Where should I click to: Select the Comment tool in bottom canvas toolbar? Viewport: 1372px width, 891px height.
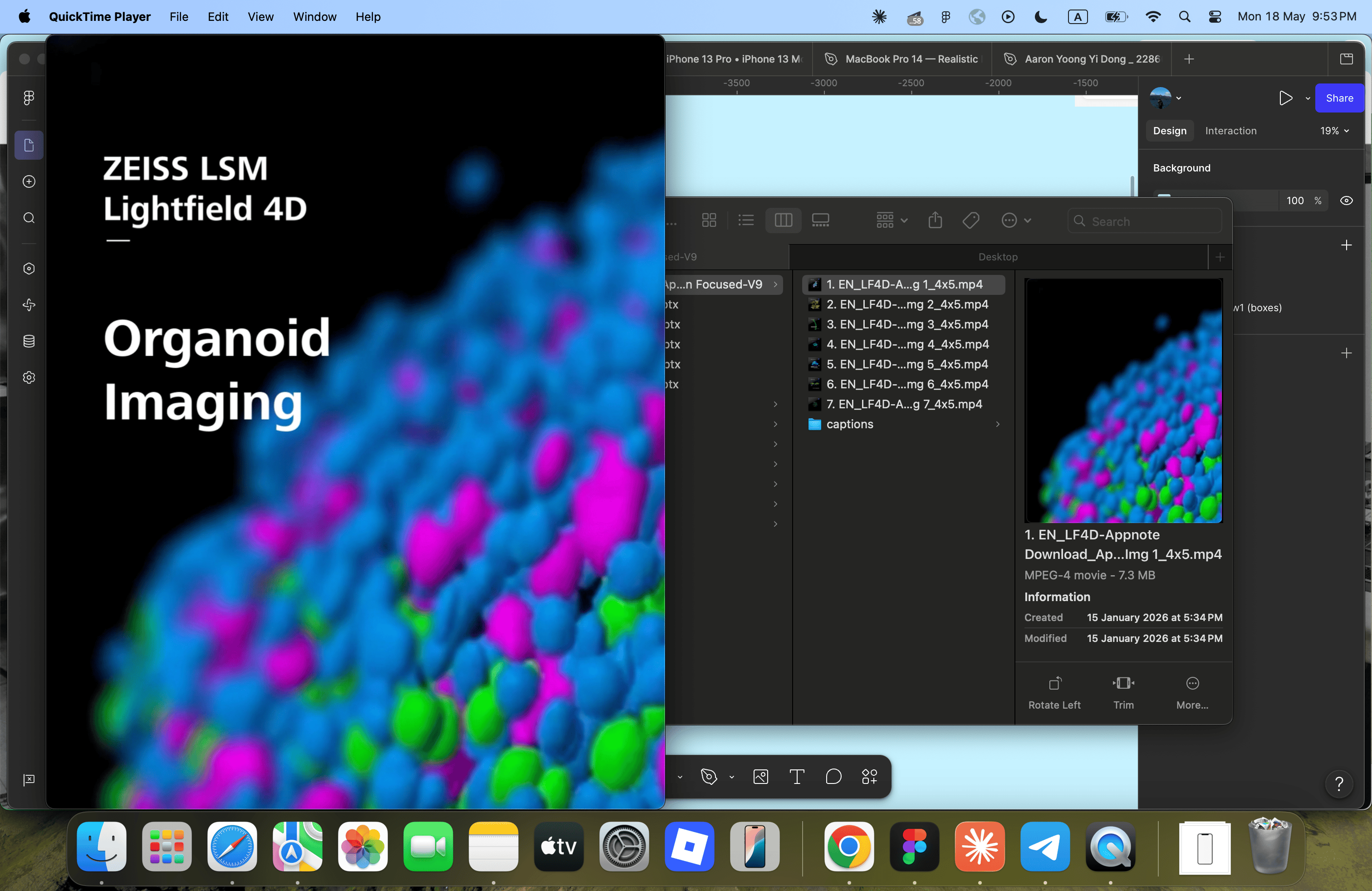point(833,777)
